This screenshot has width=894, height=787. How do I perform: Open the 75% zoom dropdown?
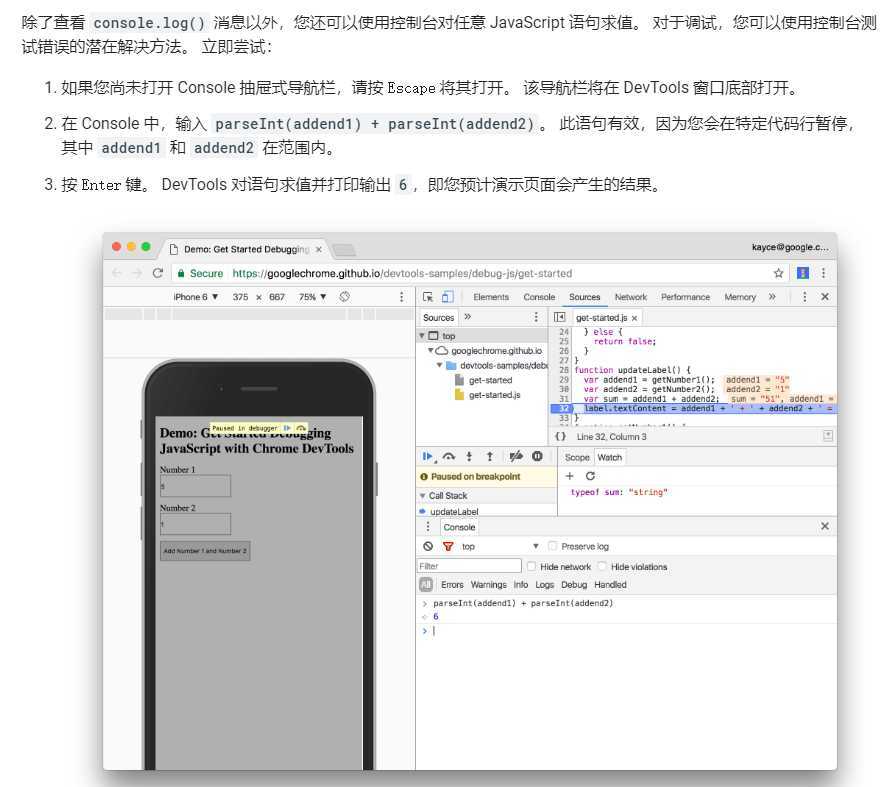coord(312,297)
